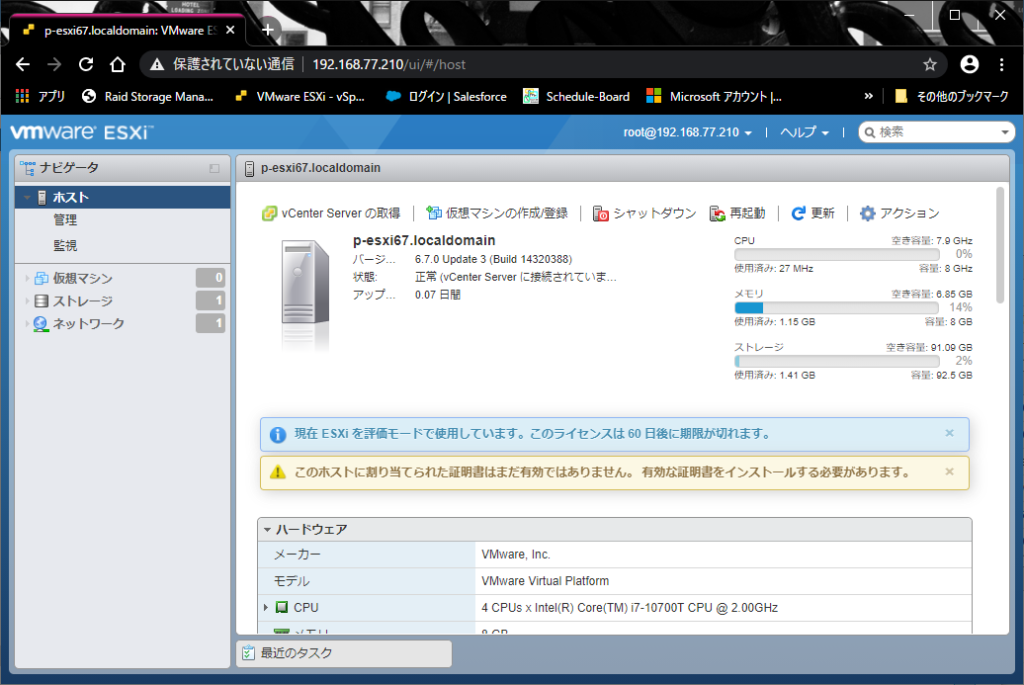Image resolution: width=1024 pixels, height=685 pixels.
Task: Dismiss the evaluation mode license notice
Action: [x=950, y=433]
